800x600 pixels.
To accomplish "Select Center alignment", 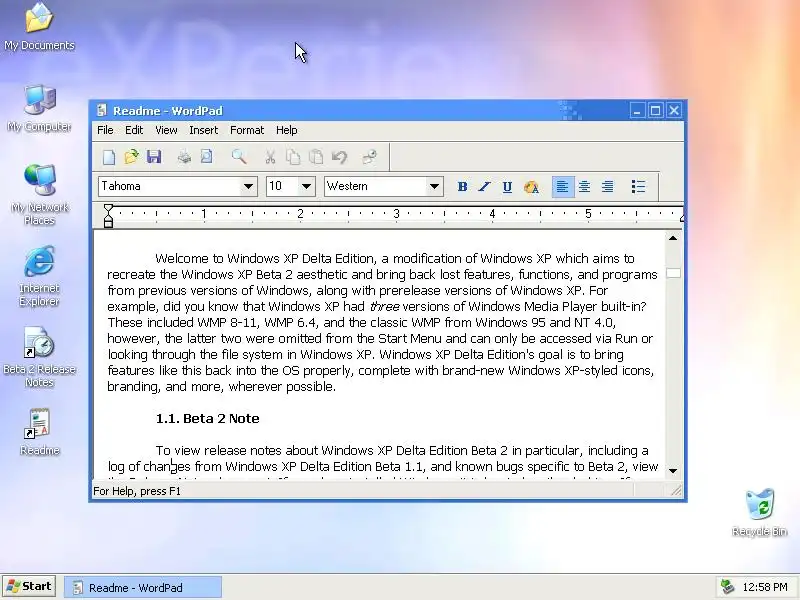I will click(585, 187).
